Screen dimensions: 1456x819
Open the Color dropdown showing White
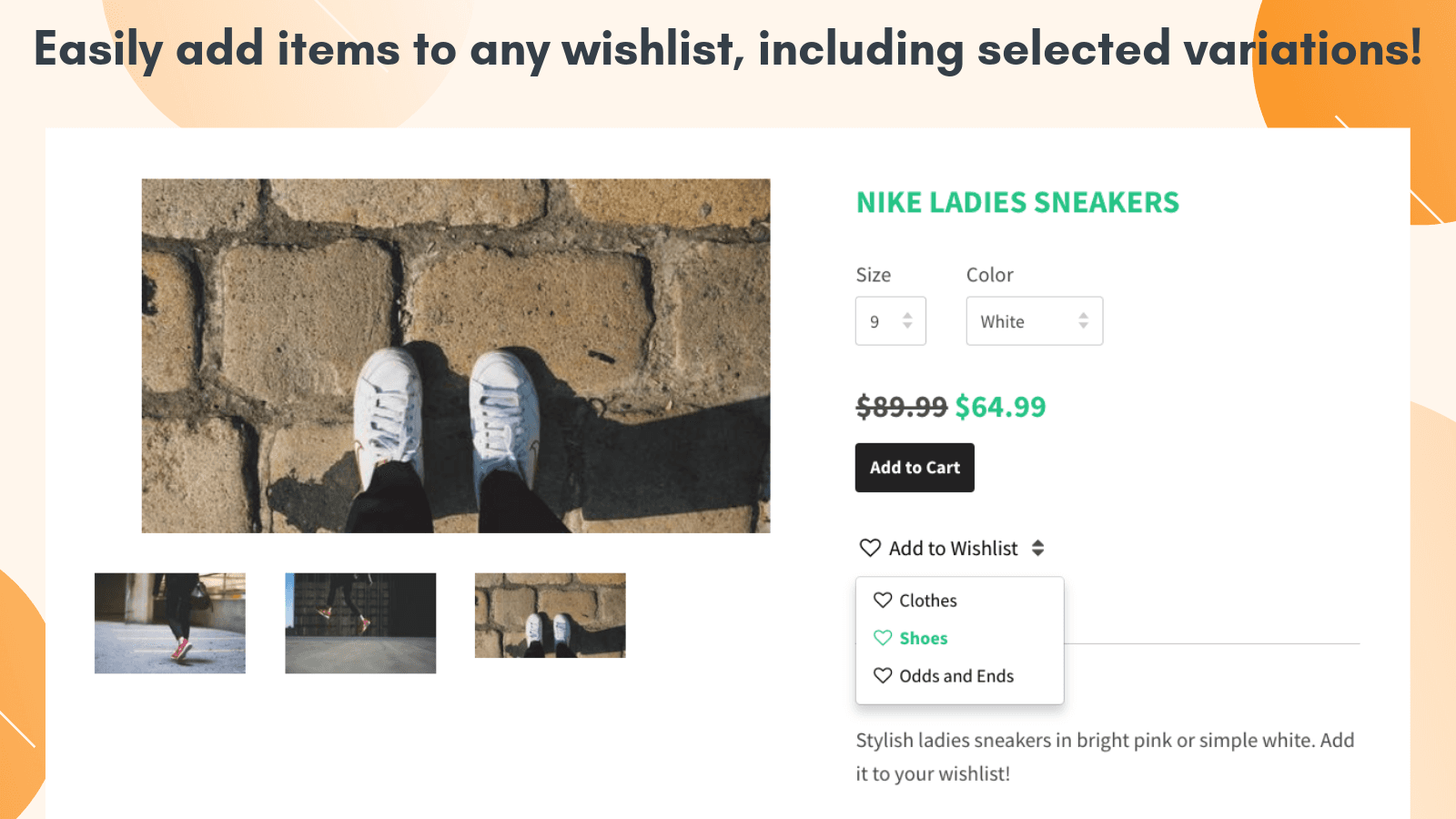(x=1034, y=320)
